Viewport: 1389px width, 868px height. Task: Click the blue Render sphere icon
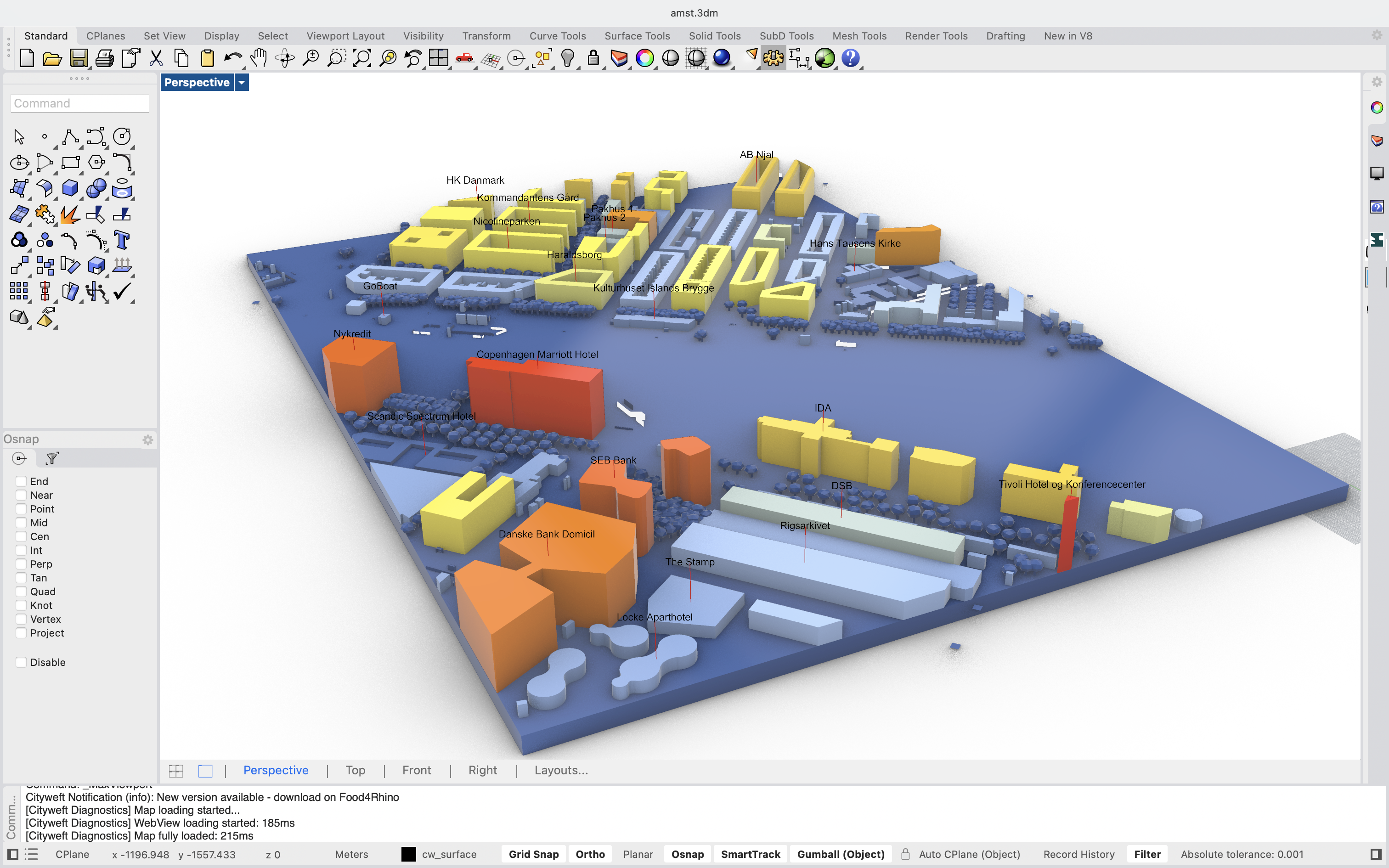(722, 58)
